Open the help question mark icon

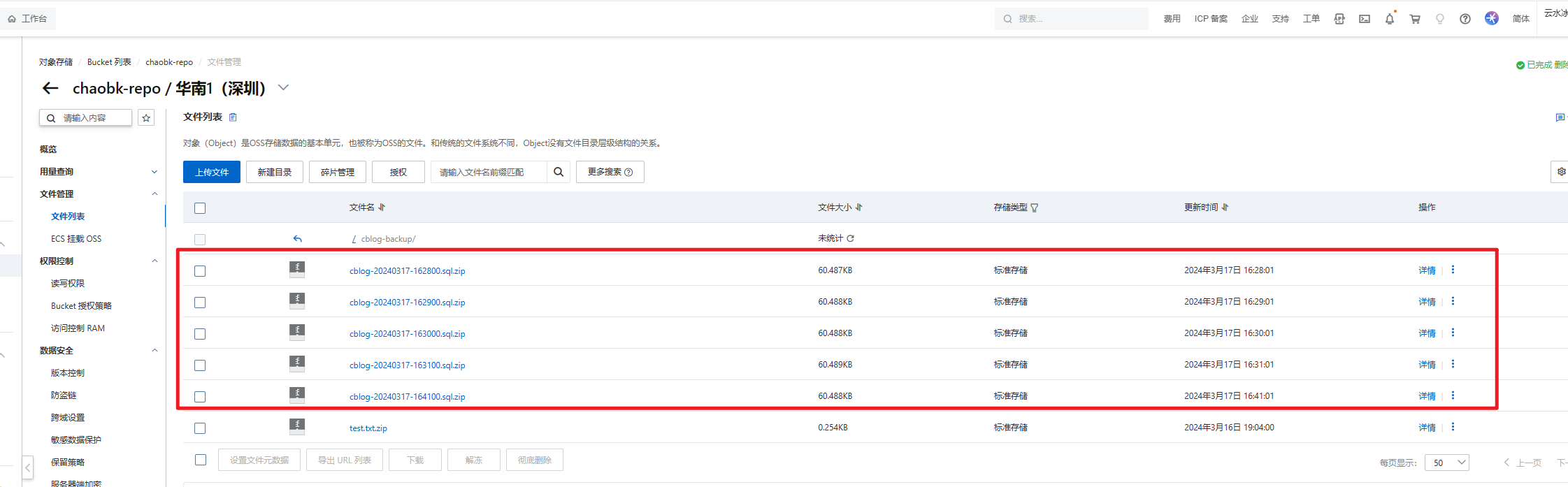(x=1465, y=19)
